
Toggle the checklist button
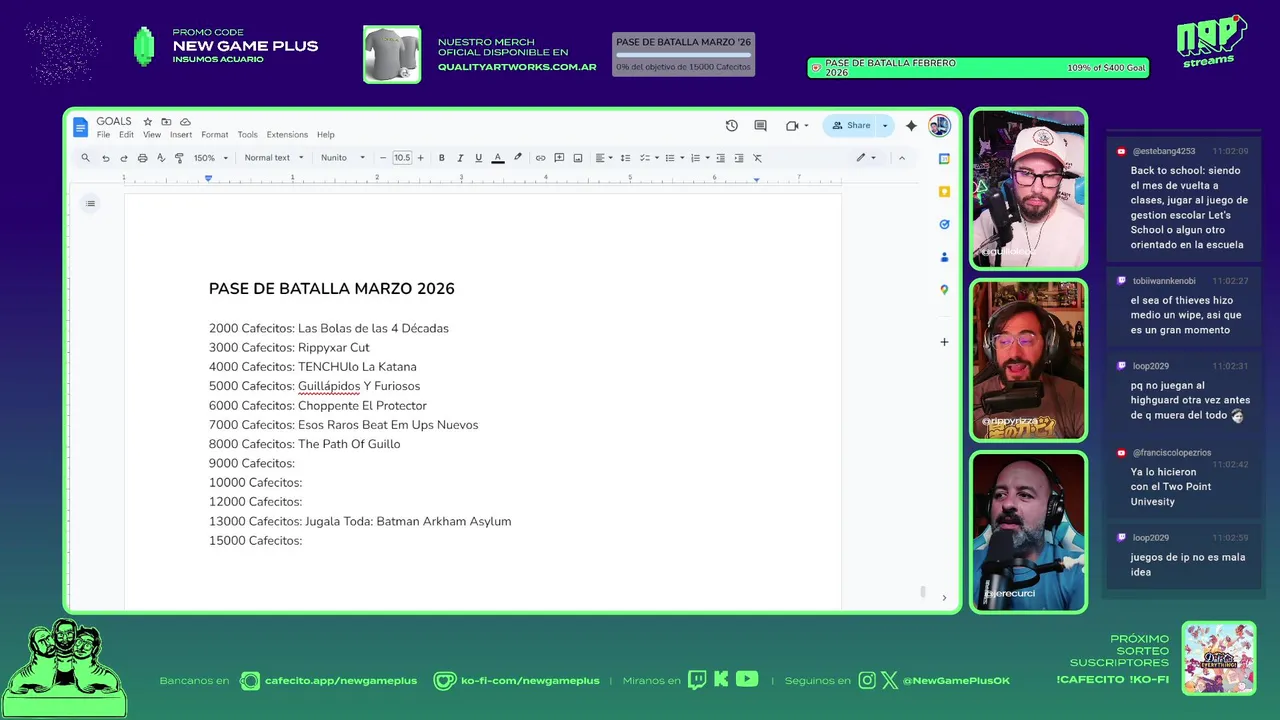pyautogui.click(x=647, y=158)
